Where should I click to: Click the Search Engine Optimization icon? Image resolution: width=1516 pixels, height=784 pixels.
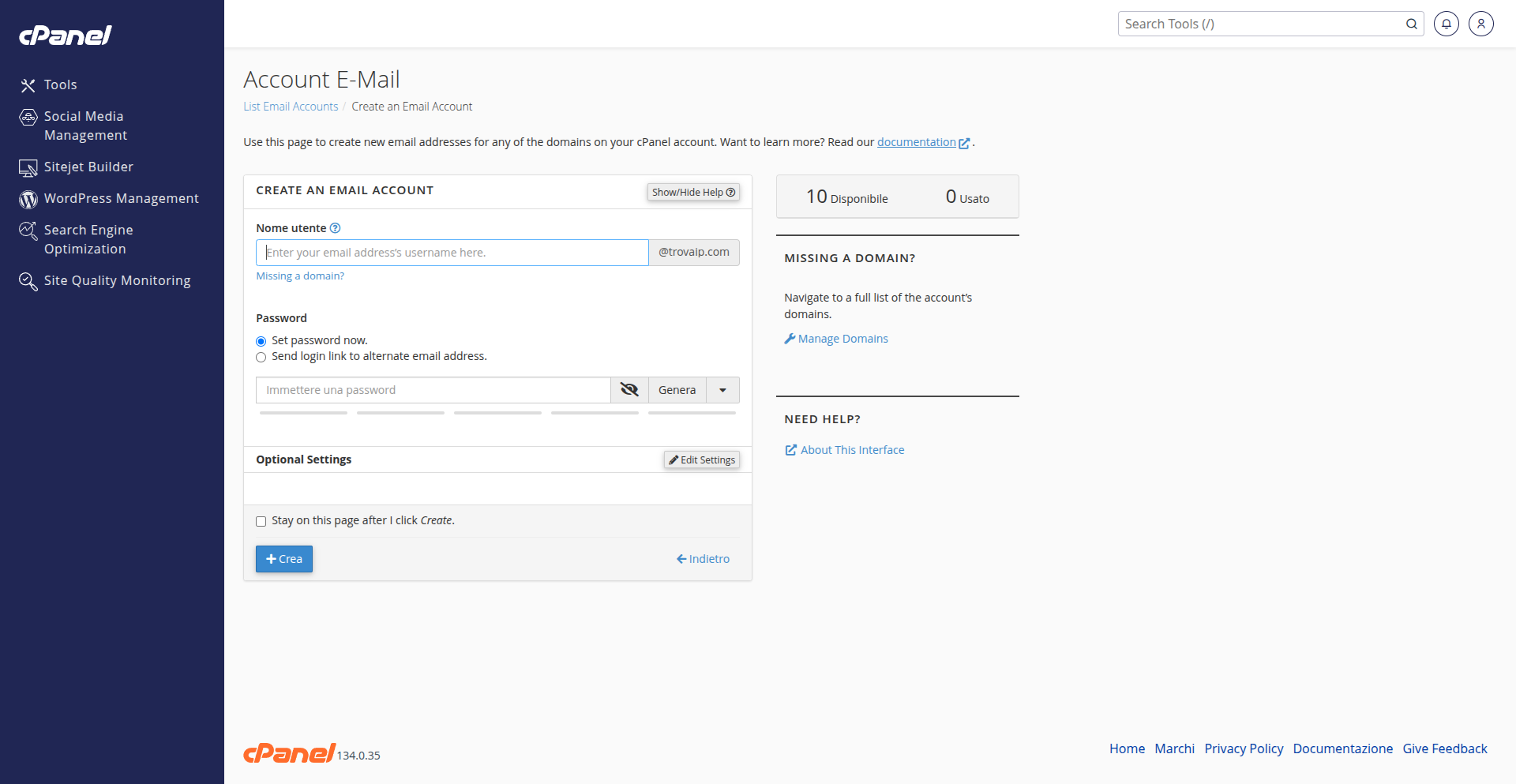[x=28, y=231]
